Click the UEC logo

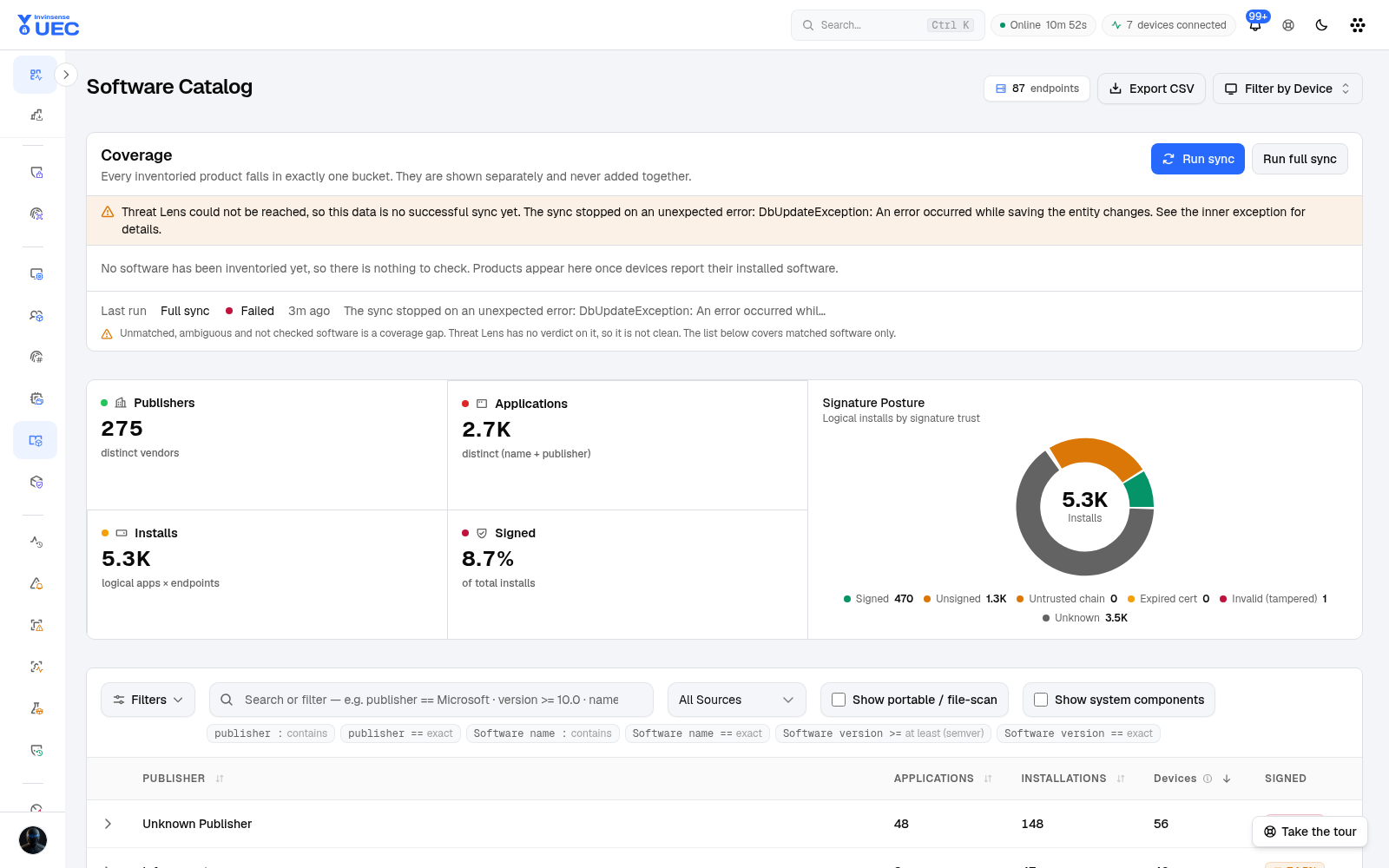[x=49, y=25]
